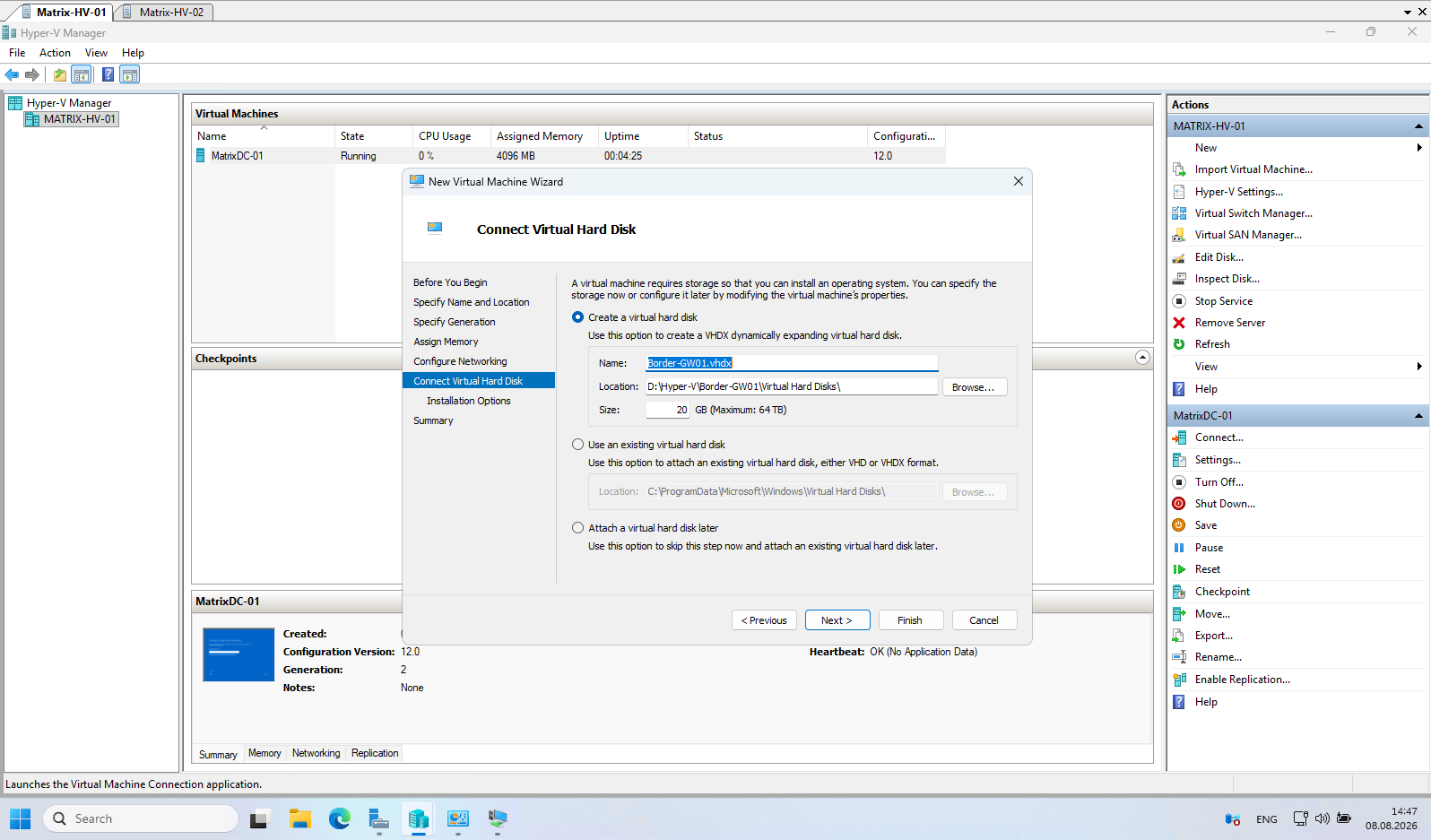Click Rename action for MatrixDC-01
This screenshot has width=1431, height=840.
pyautogui.click(x=1218, y=657)
